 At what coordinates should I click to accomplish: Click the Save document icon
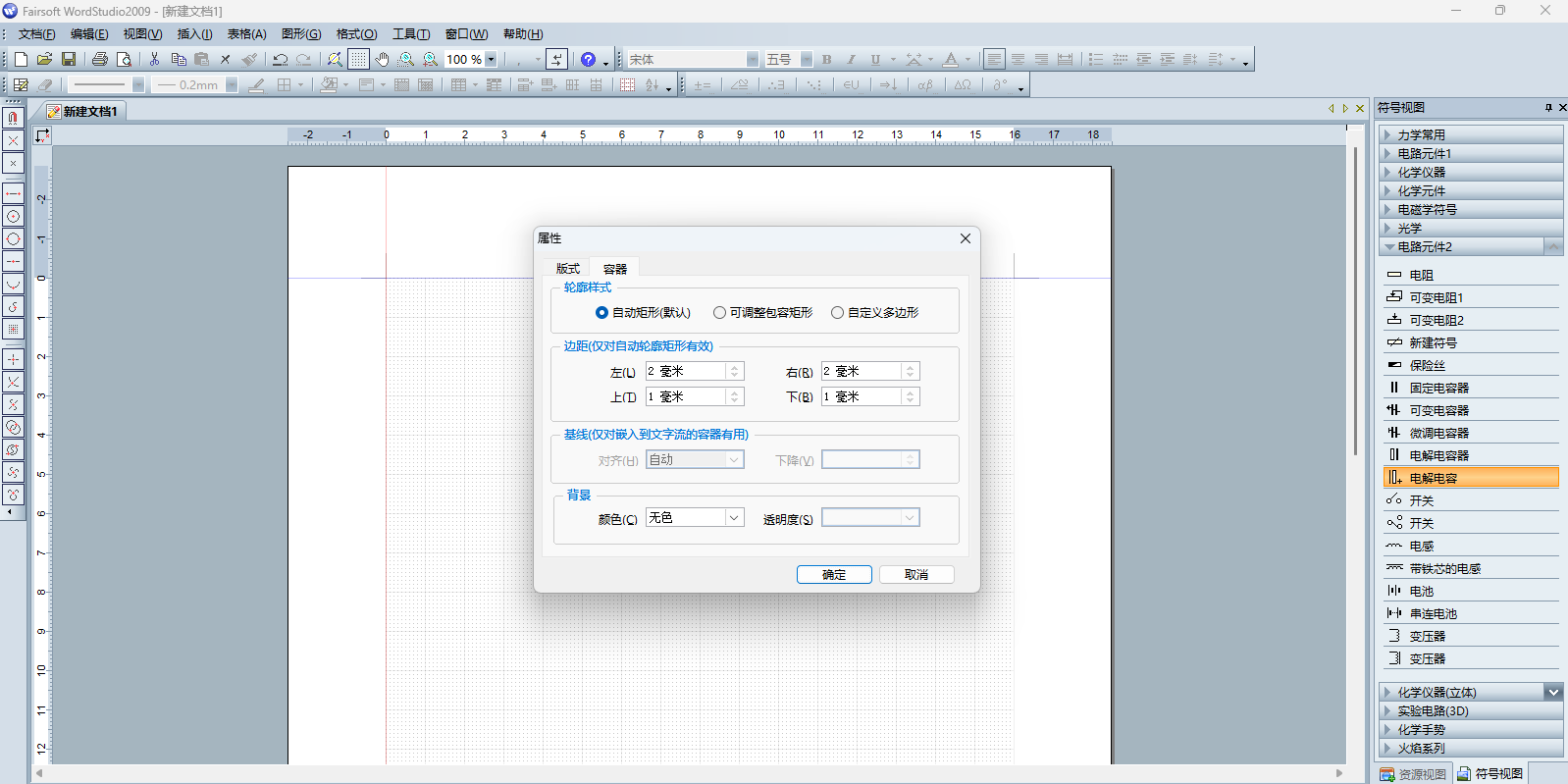(x=69, y=60)
